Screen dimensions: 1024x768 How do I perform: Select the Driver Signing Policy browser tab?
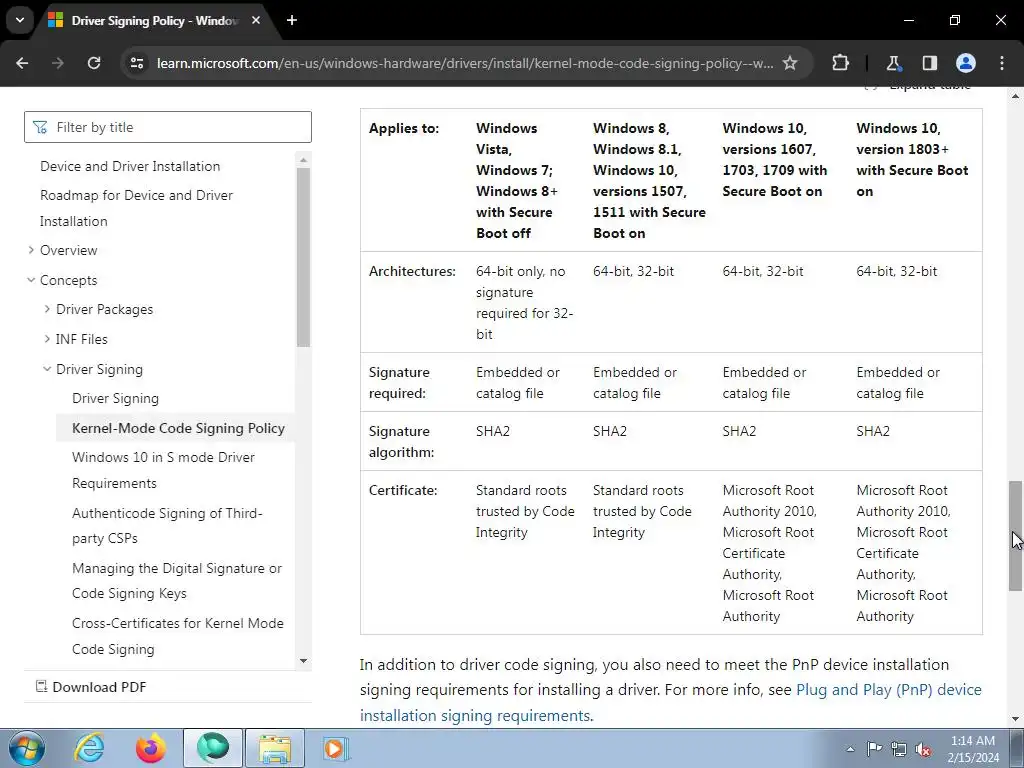pyautogui.click(x=155, y=20)
